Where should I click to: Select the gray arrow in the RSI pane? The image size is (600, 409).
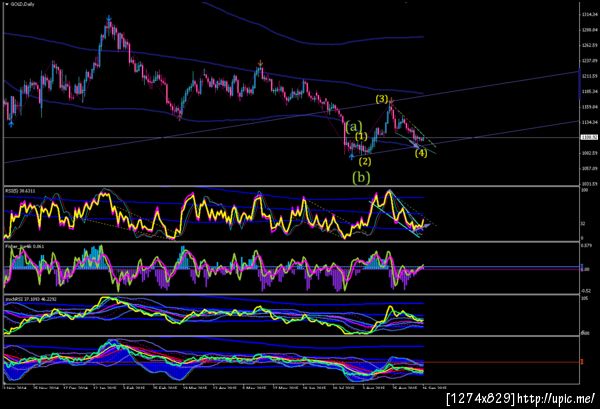pyautogui.click(x=425, y=226)
